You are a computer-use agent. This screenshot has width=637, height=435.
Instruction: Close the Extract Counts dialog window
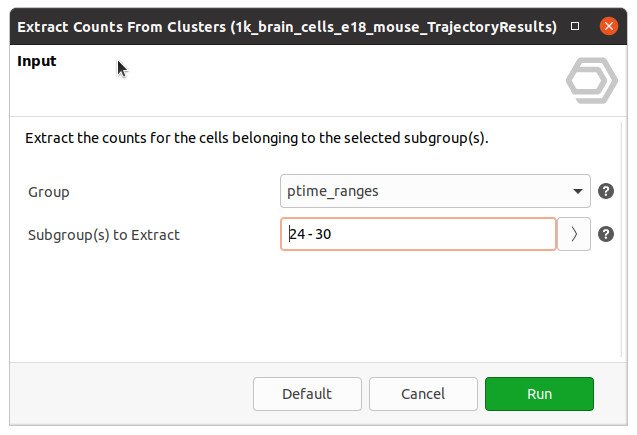pyautogui.click(x=608, y=25)
